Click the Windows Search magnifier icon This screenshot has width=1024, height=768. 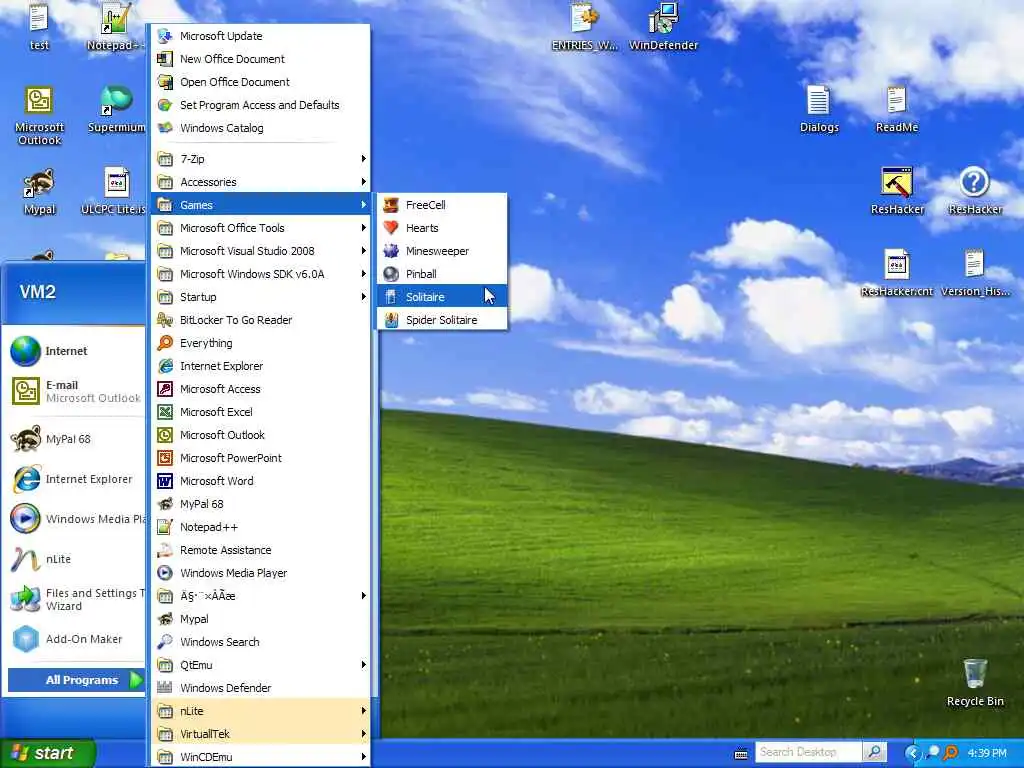click(x=165, y=642)
